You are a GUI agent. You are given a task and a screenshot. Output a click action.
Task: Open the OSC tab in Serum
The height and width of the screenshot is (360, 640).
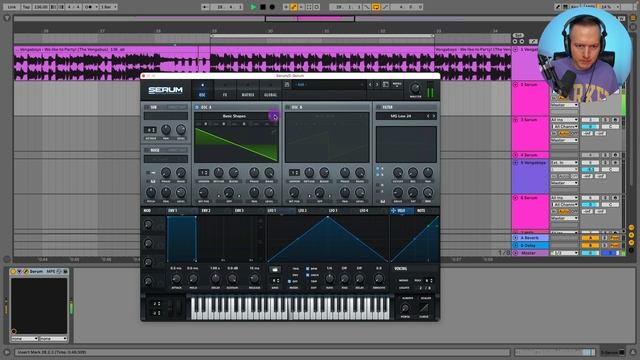tap(202, 91)
